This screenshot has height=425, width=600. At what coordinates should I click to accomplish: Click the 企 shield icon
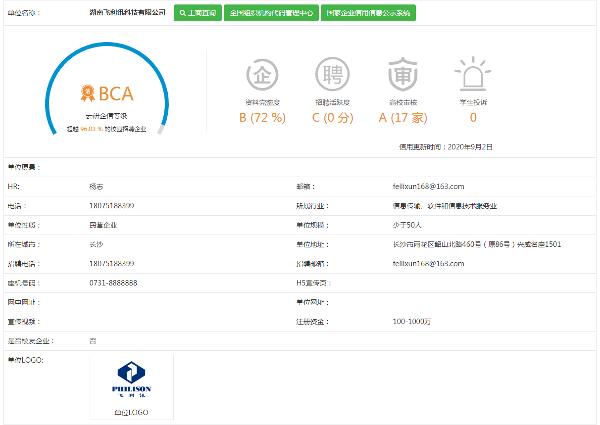pyautogui.click(x=262, y=75)
